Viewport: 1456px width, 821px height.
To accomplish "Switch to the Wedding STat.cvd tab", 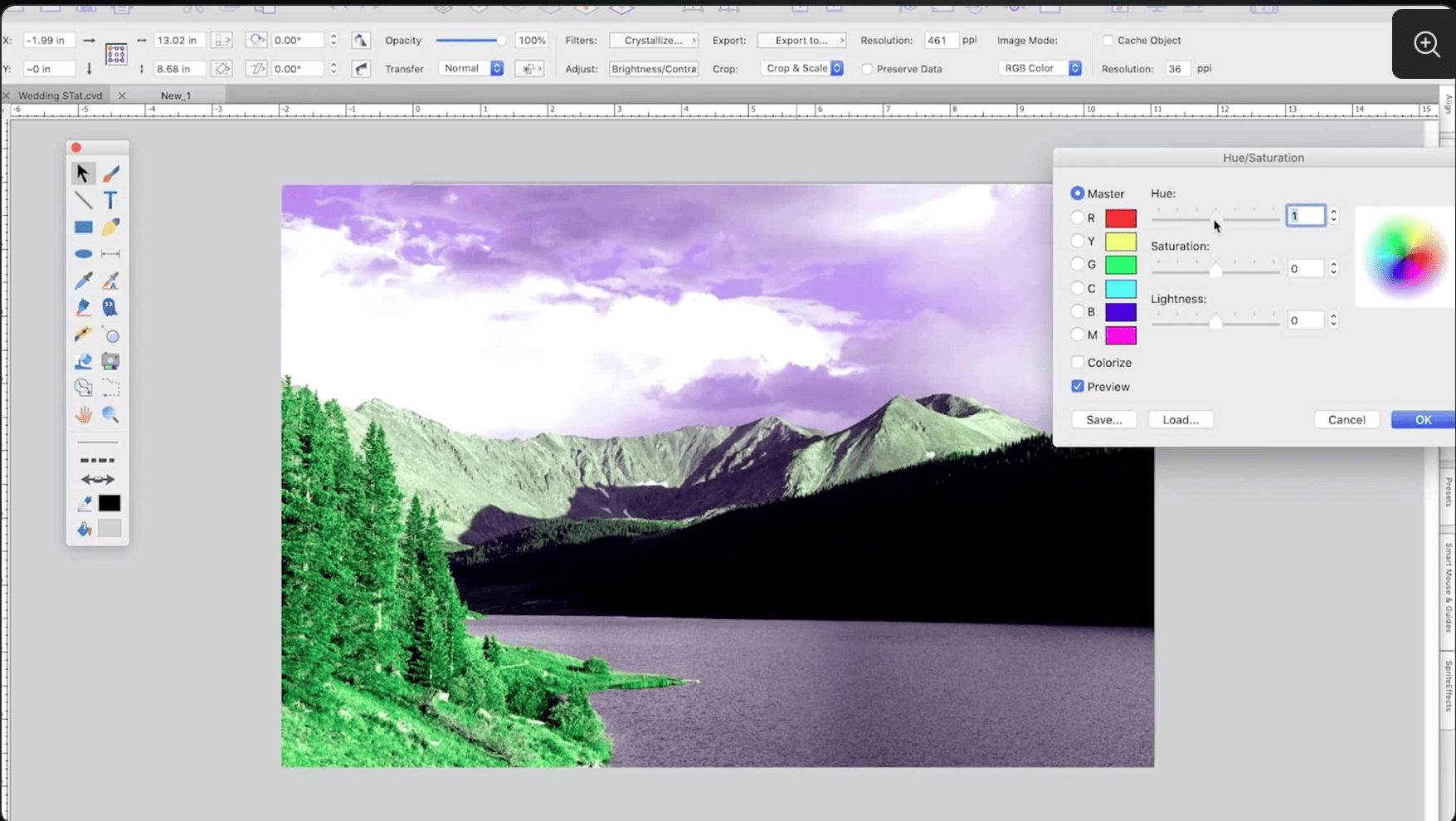I will [61, 95].
